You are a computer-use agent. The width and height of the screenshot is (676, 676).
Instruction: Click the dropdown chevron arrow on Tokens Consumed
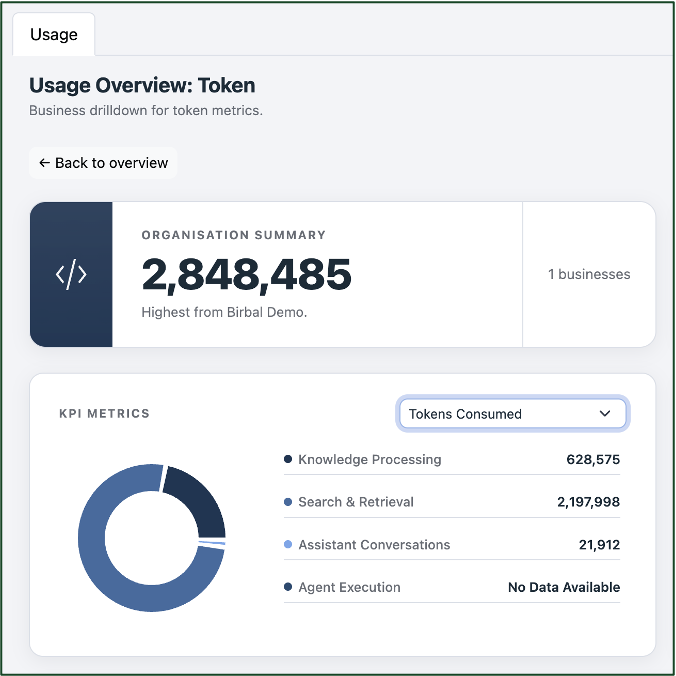(x=605, y=413)
